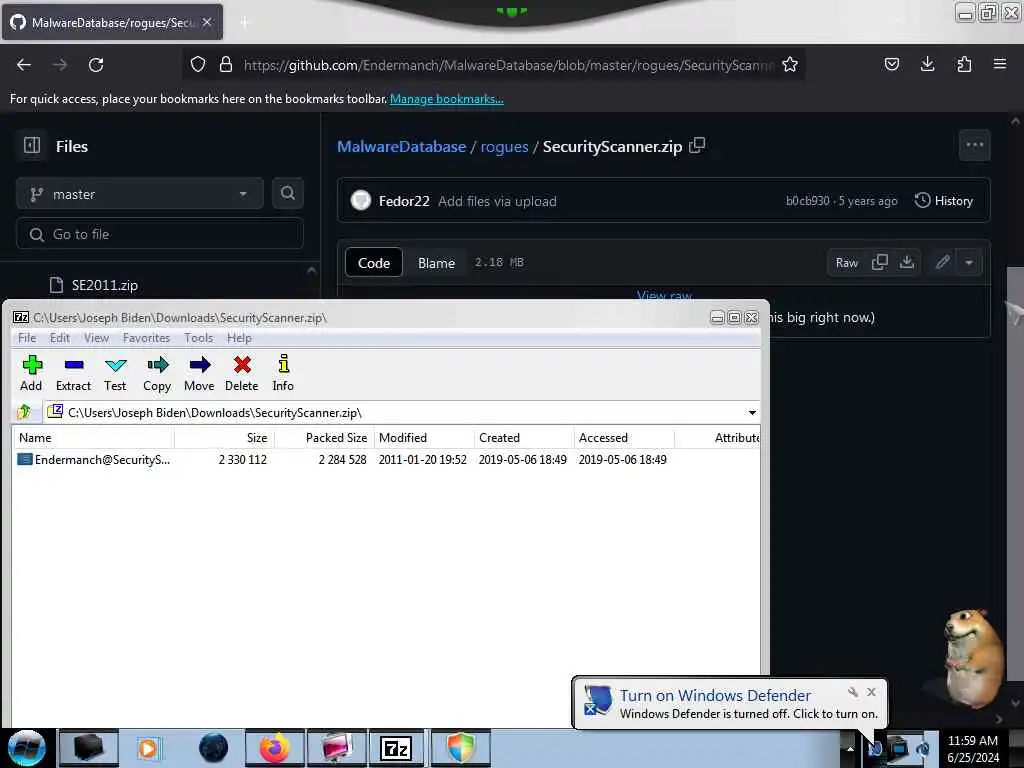1024x768 pixels.
Task: Select SE2011.zip in the file tree
Action: point(104,285)
